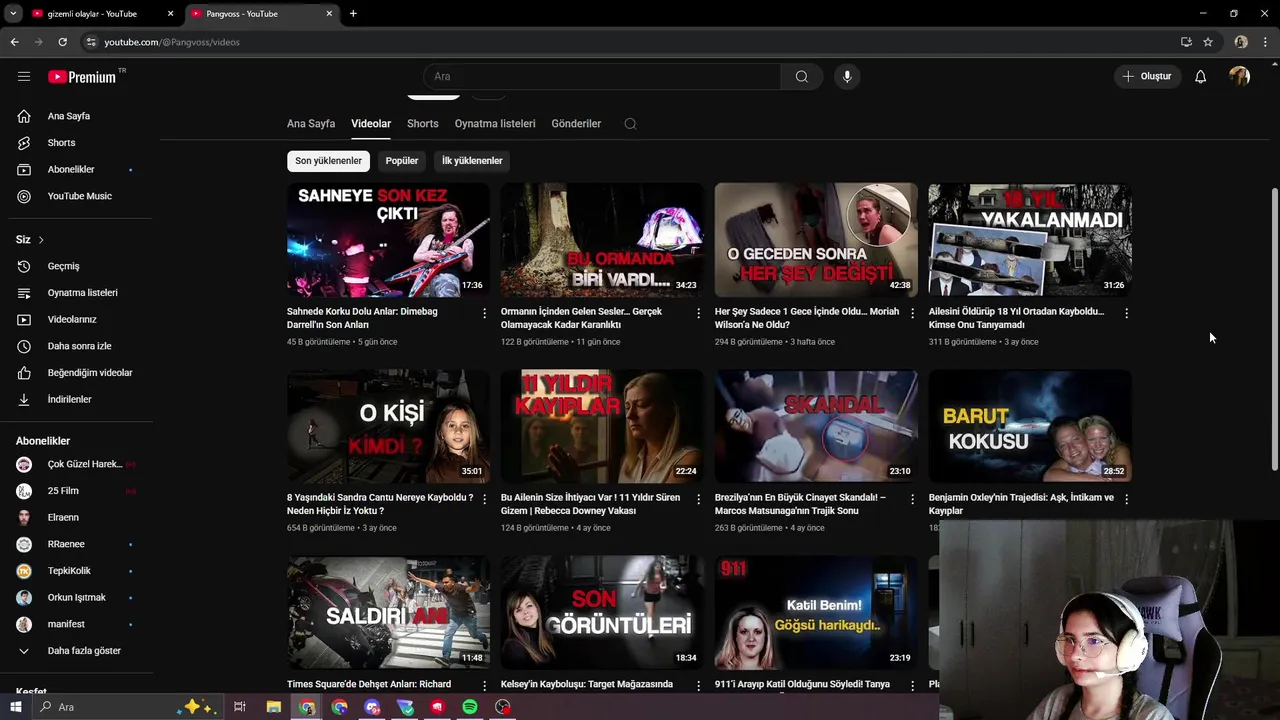The width and height of the screenshot is (1280, 720).
Task: Reload the page in Chrome
Action: coord(62,42)
